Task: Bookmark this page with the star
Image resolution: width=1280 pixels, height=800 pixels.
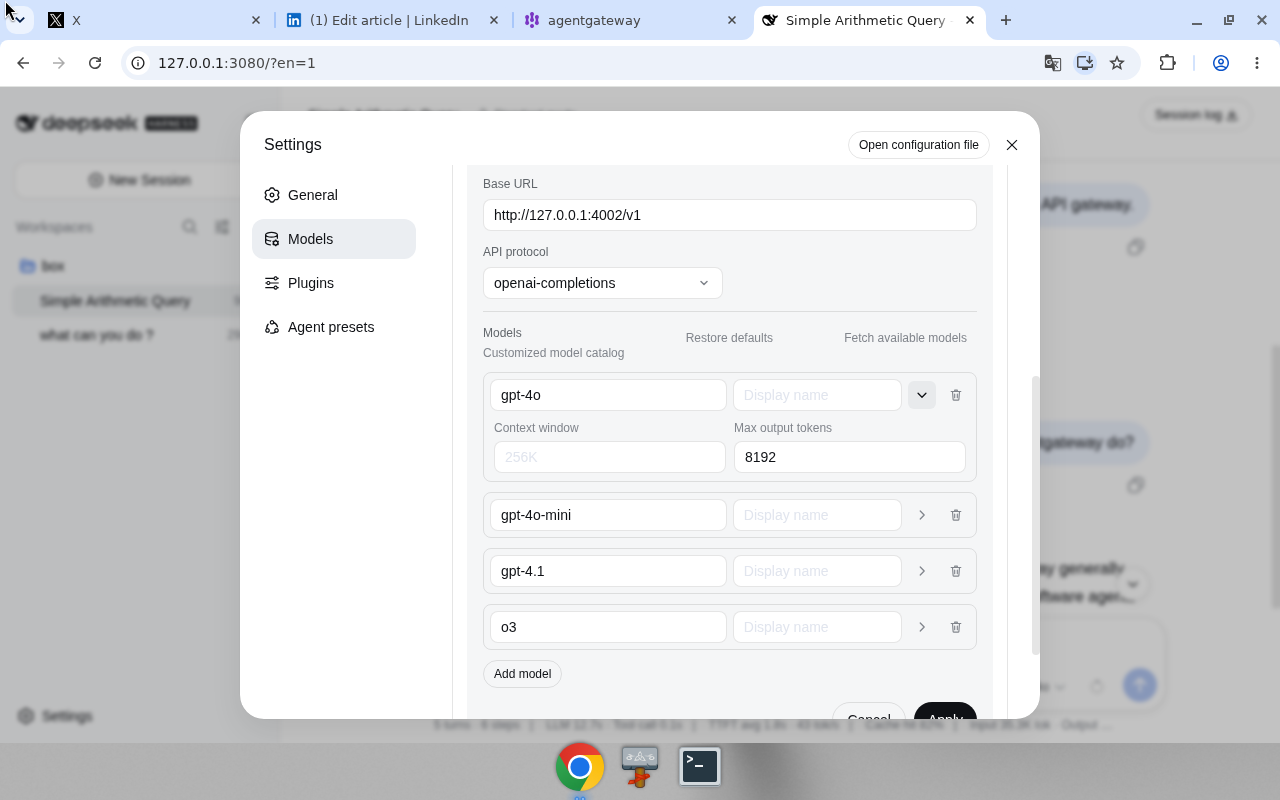Action: (1117, 63)
